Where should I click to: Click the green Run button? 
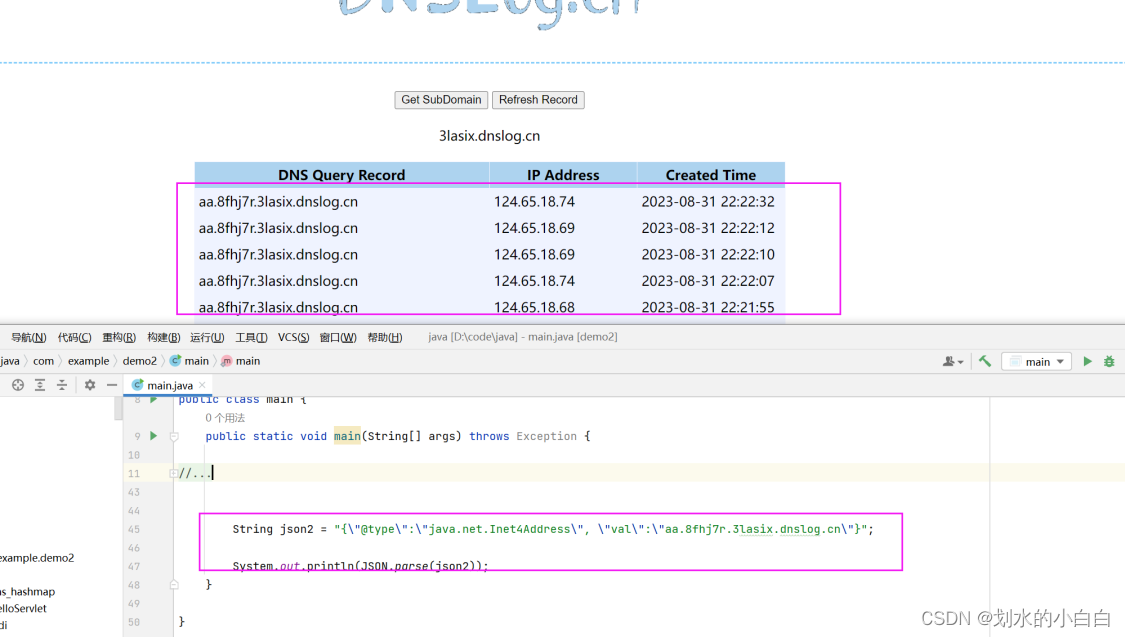click(1088, 362)
